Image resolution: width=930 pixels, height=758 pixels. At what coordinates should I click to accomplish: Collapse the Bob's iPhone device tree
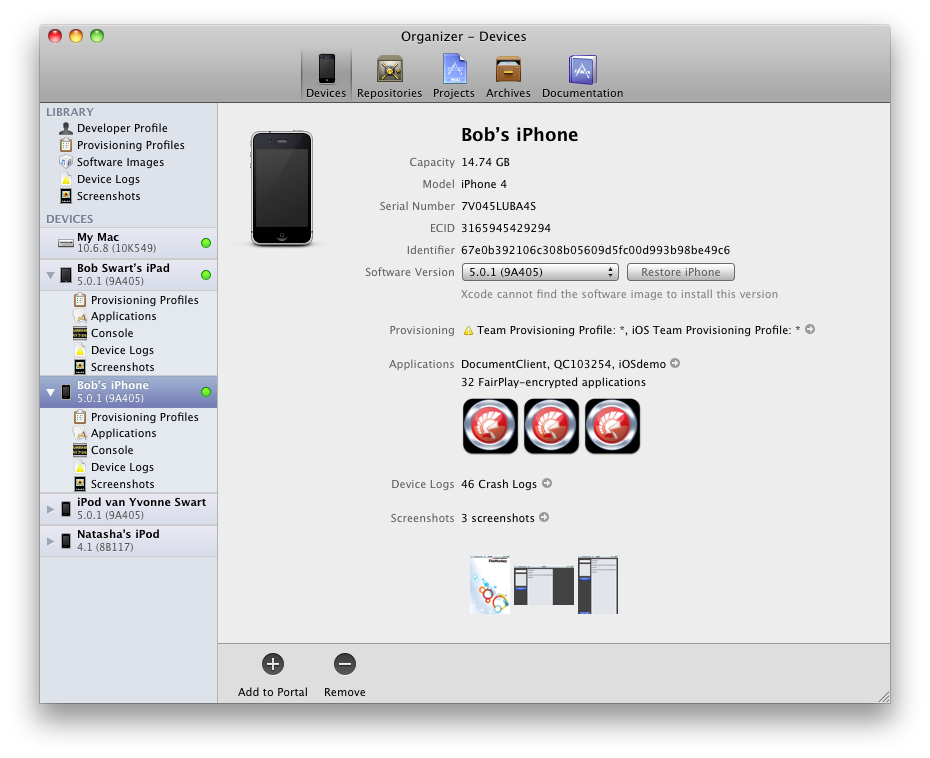tap(50, 392)
